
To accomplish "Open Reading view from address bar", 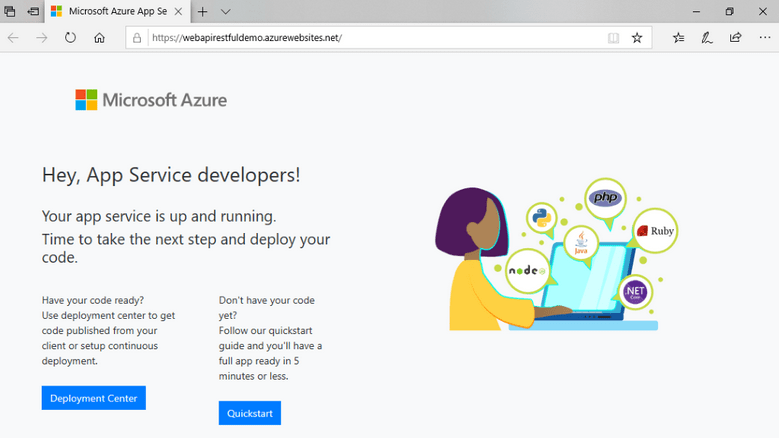I will [613, 38].
